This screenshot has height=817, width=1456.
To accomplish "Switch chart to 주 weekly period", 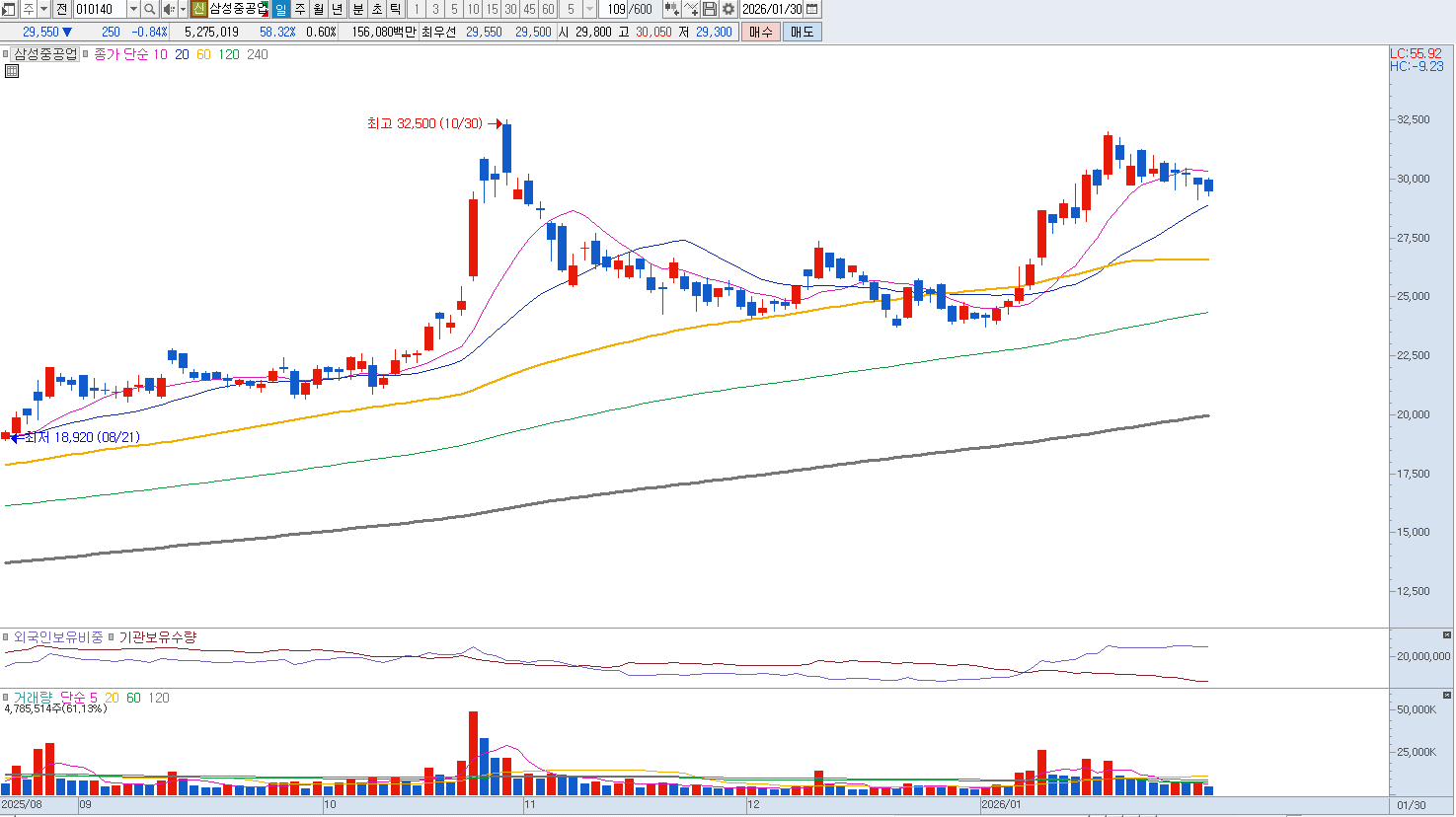I will click(300, 9).
